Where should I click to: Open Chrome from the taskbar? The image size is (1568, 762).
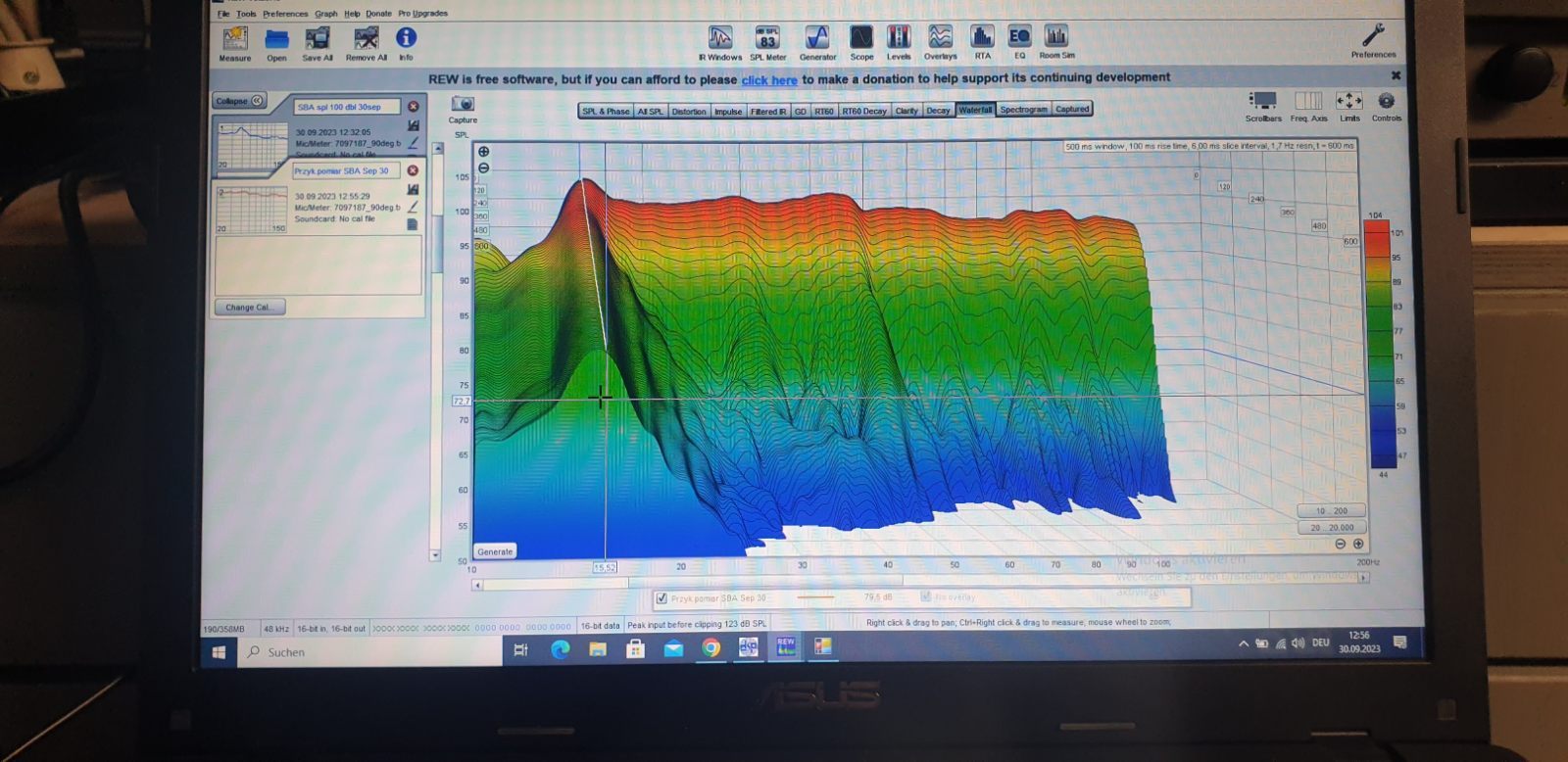click(710, 647)
